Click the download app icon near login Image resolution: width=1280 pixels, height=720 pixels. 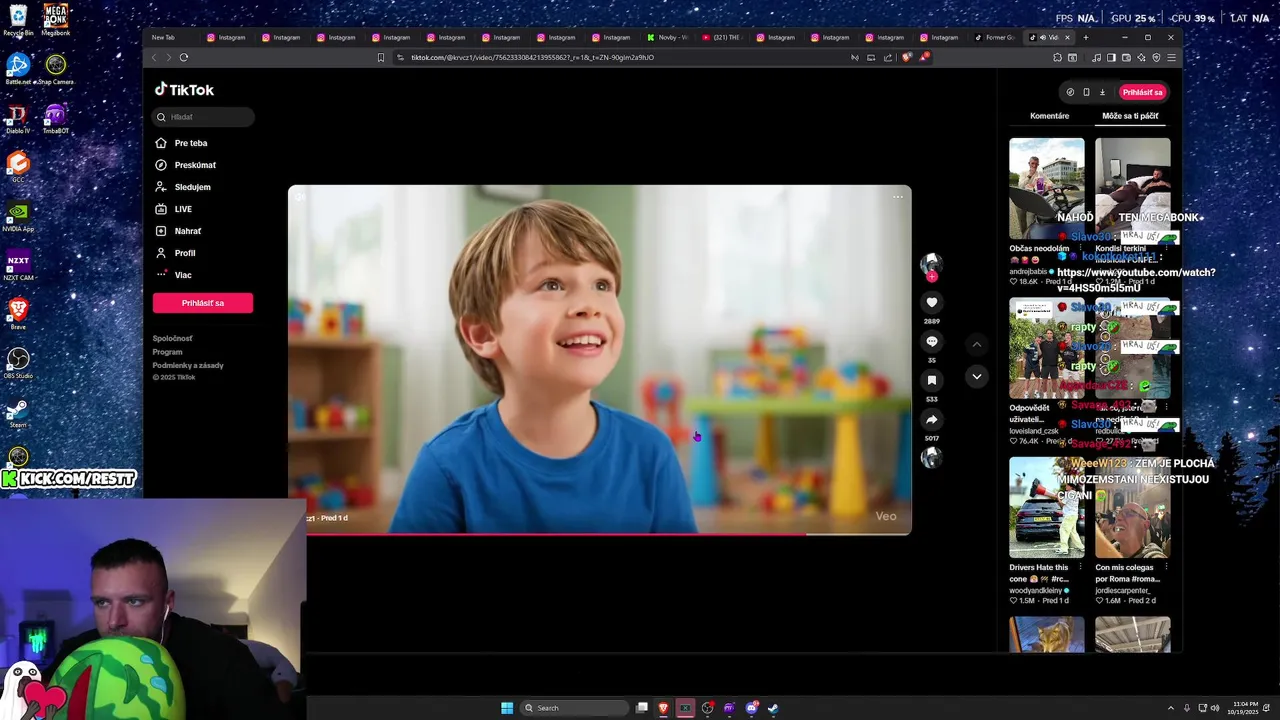(1102, 92)
